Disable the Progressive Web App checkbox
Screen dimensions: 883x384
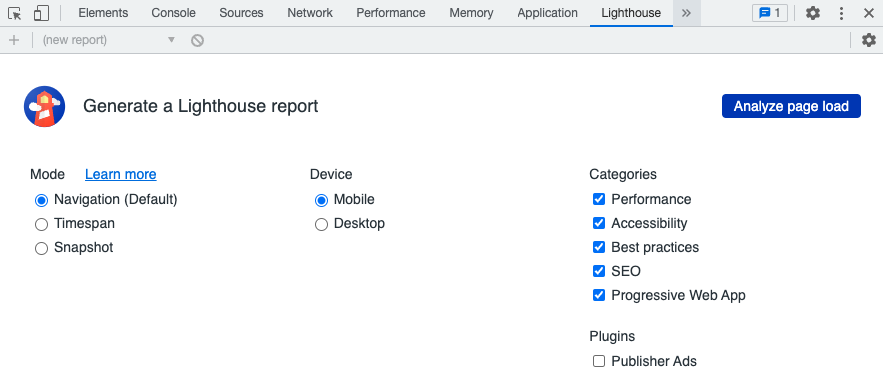(x=599, y=295)
